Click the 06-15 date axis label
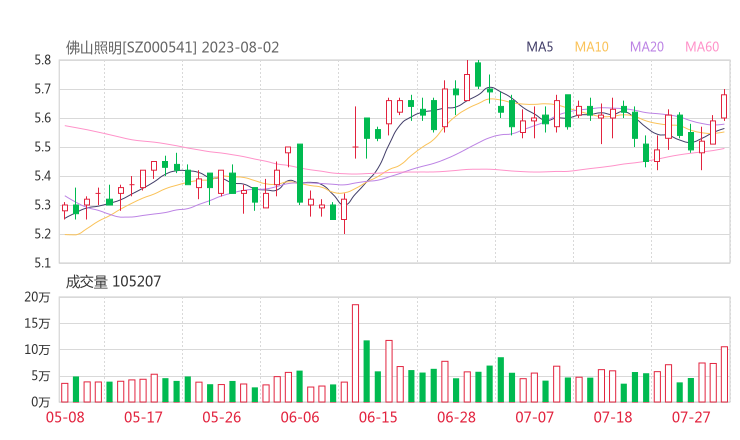Viewport: 740px width, 440px height. click(x=378, y=417)
